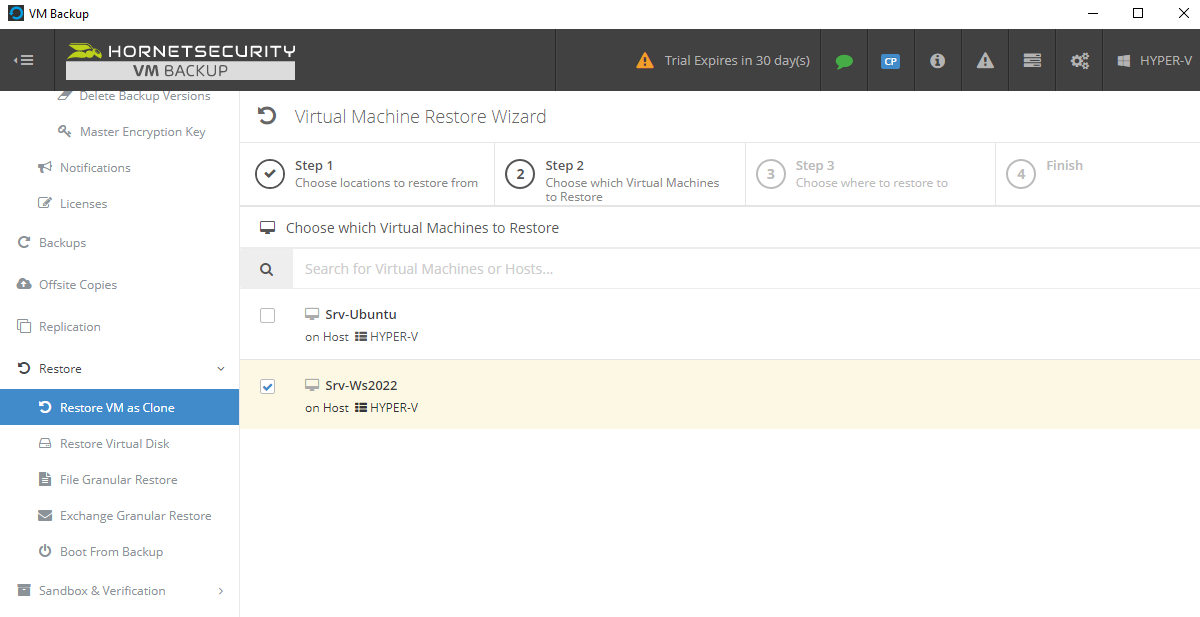Open the Notifications page

(x=95, y=168)
